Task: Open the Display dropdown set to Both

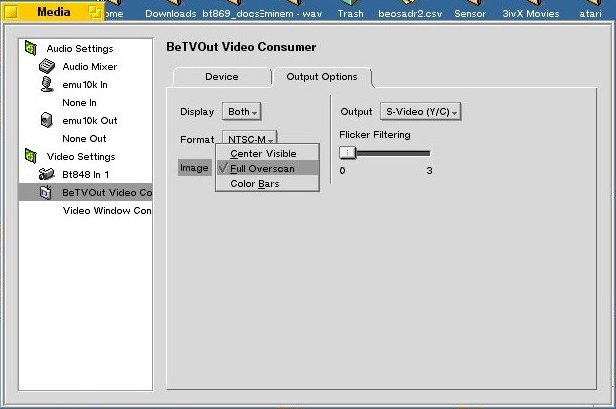Action: (243, 112)
